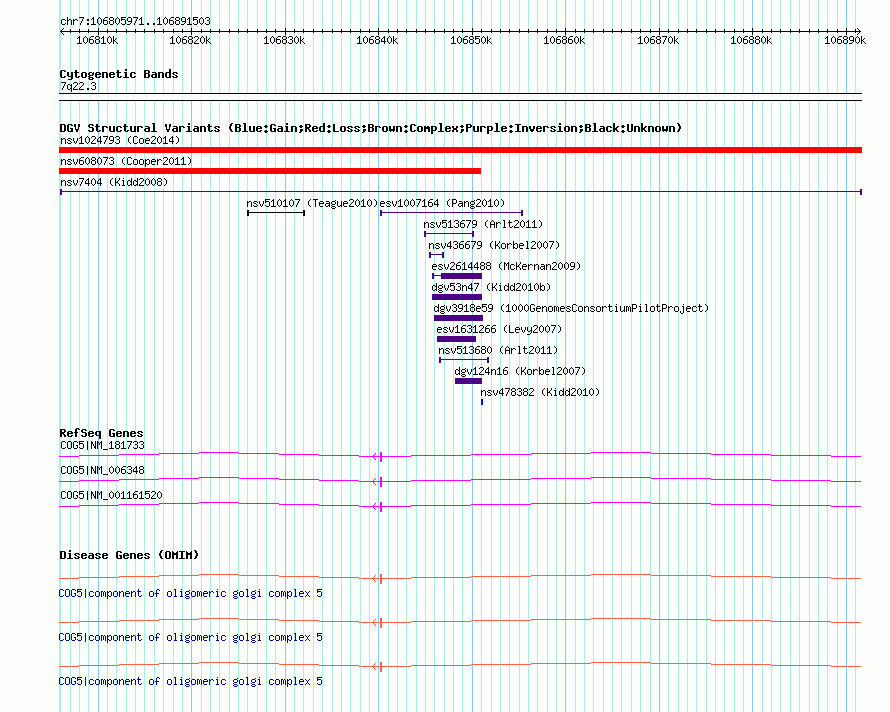Select the COG5|NM_181733 RefSeq transcript label
Screen dimensions: 890x712
pyautogui.click(x=102, y=446)
